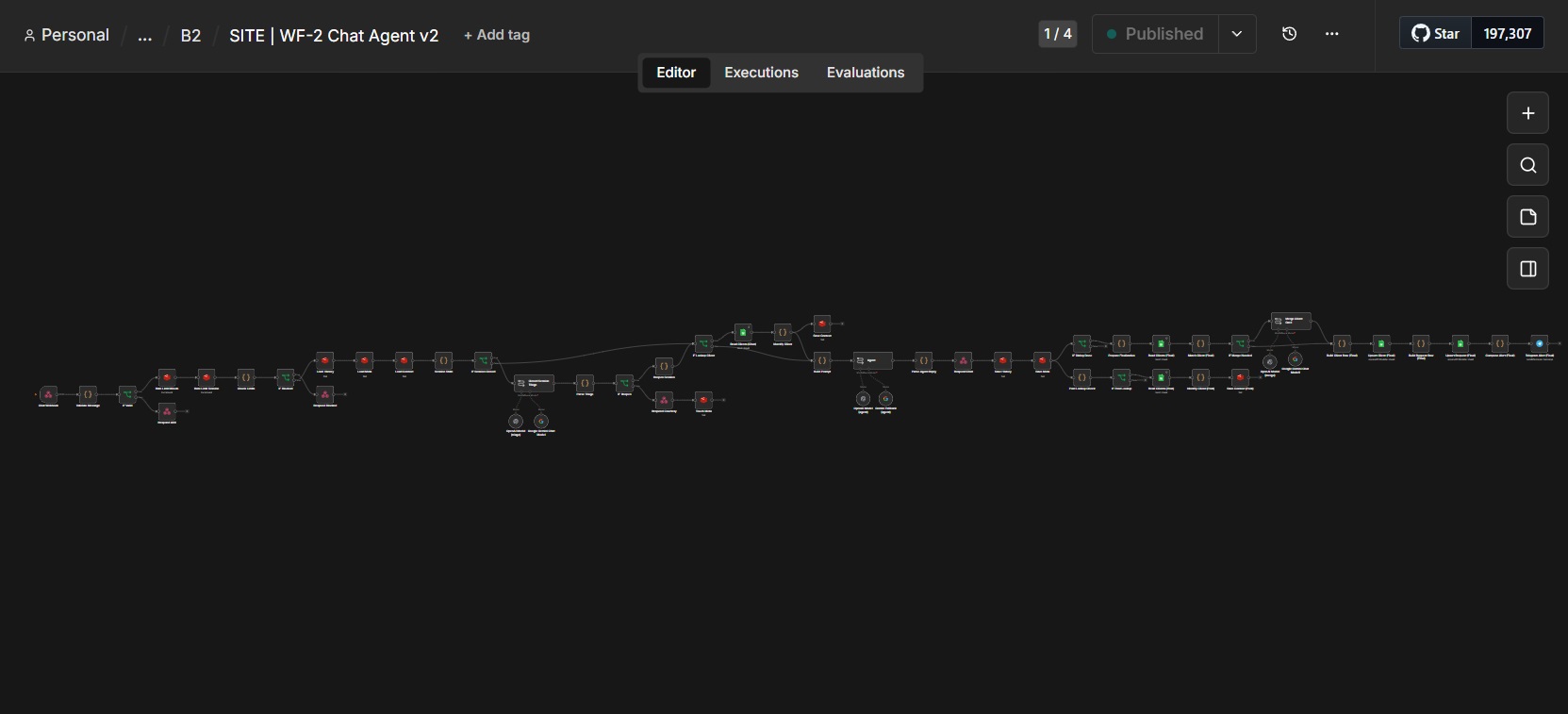The height and width of the screenshot is (714, 1568).
Task: Select the Chat Webhook trigger node
Action: tap(48, 394)
